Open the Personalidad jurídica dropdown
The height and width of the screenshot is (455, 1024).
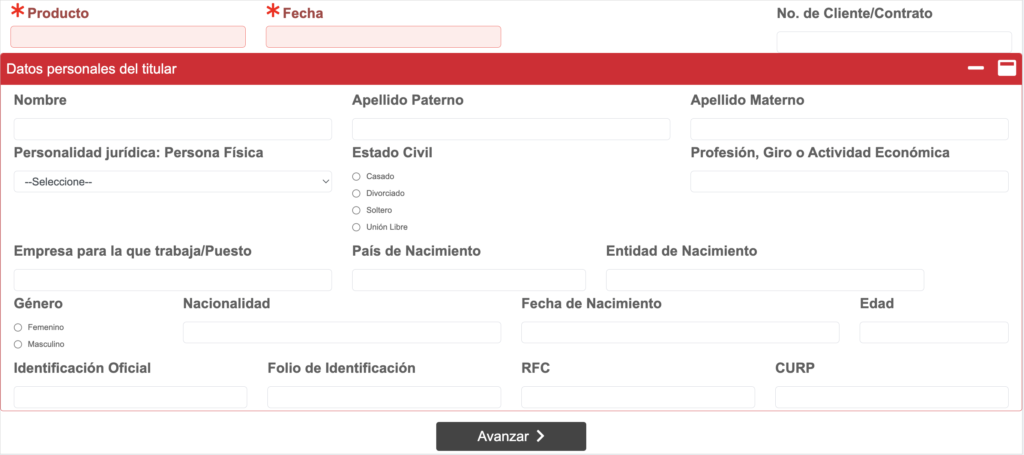click(173, 182)
